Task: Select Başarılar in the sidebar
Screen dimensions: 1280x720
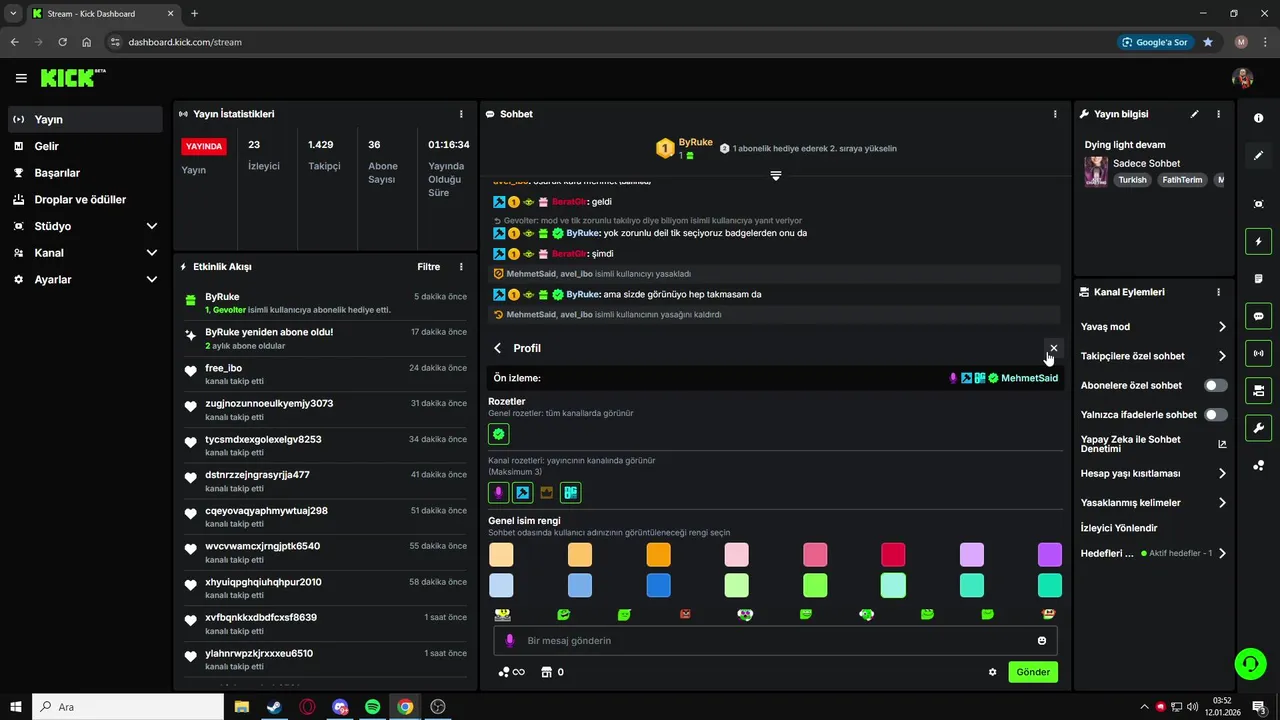Action: (x=85, y=173)
